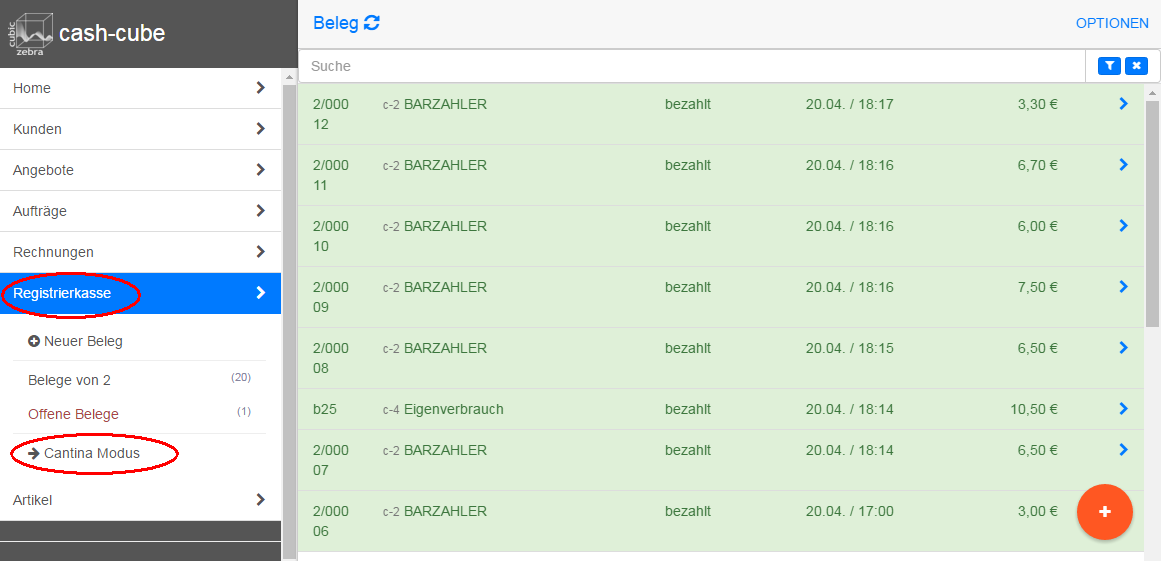The image size is (1161, 561).
Task: Open Rechnungen in the sidebar
Action: [x=53, y=252]
